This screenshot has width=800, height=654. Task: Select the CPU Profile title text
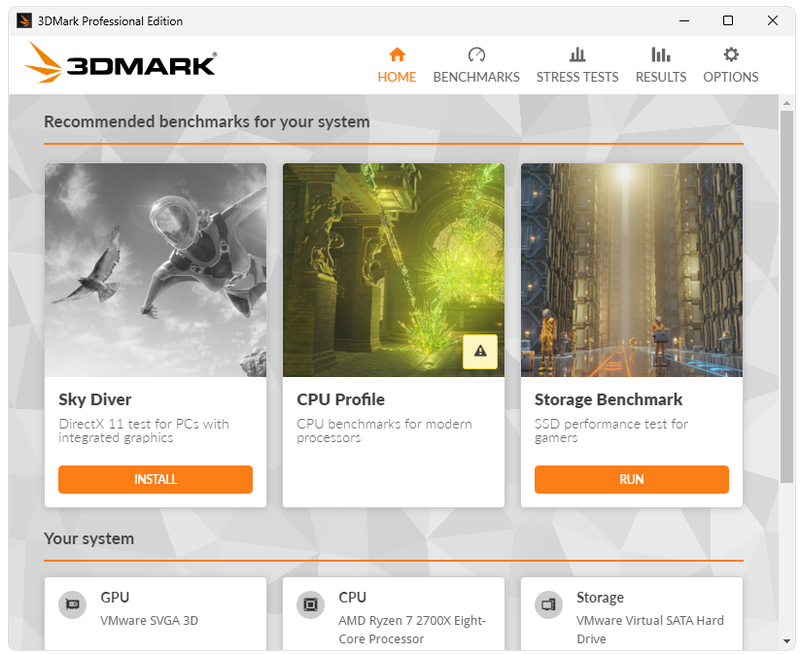341,399
